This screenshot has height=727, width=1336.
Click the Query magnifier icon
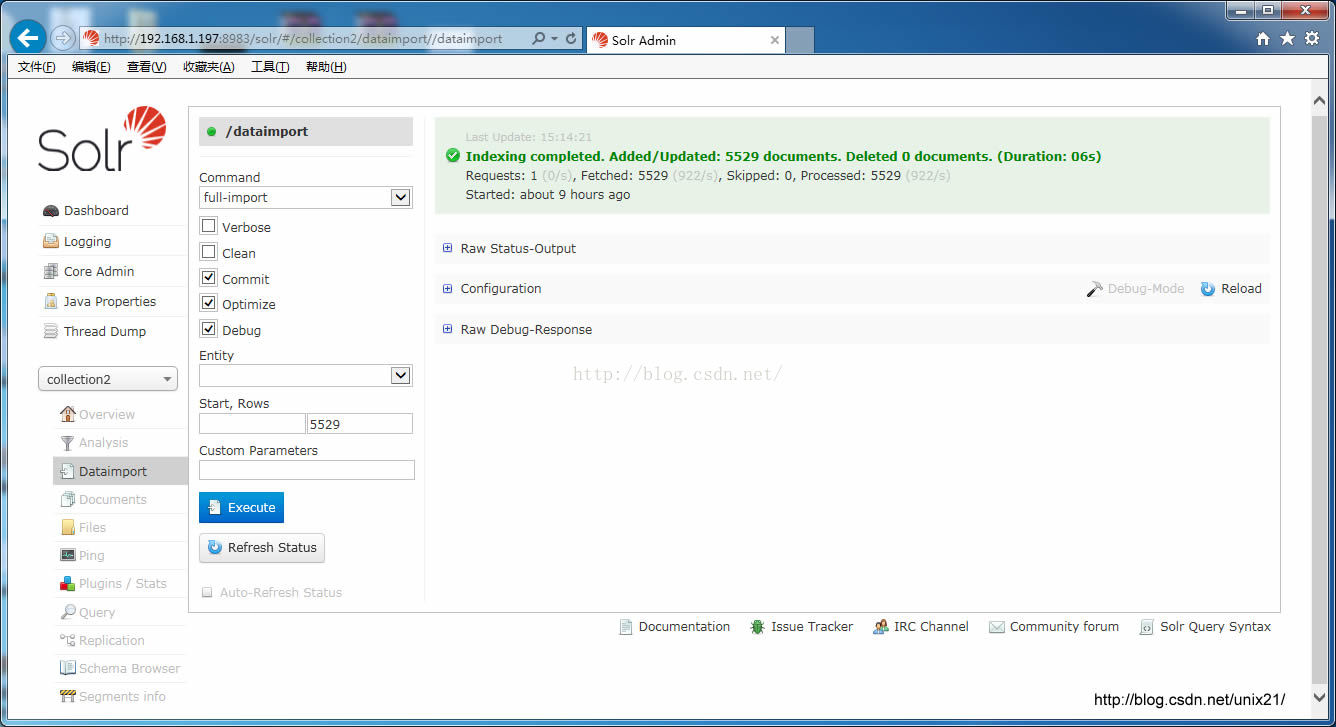[67, 612]
